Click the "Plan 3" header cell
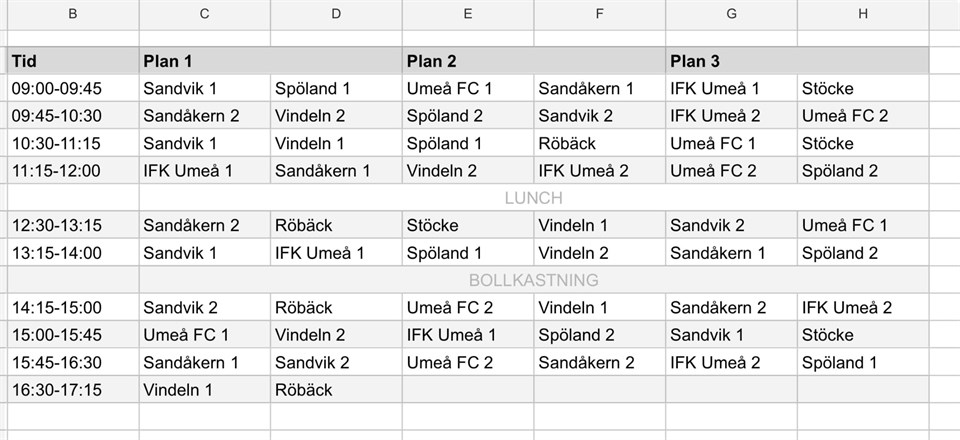 796,60
